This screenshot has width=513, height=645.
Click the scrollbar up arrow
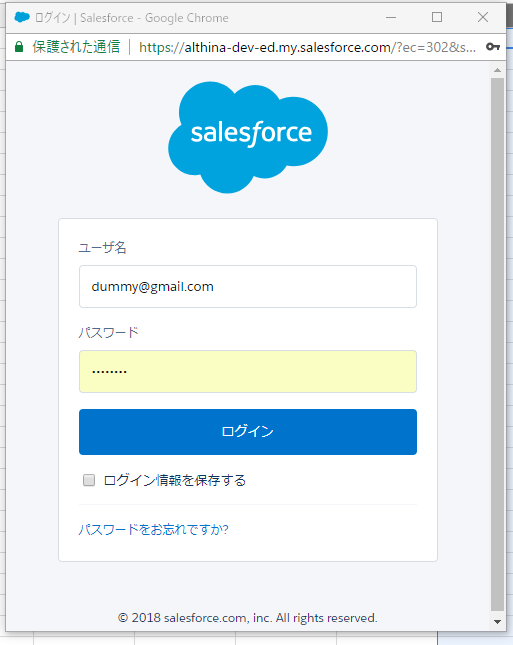497,70
